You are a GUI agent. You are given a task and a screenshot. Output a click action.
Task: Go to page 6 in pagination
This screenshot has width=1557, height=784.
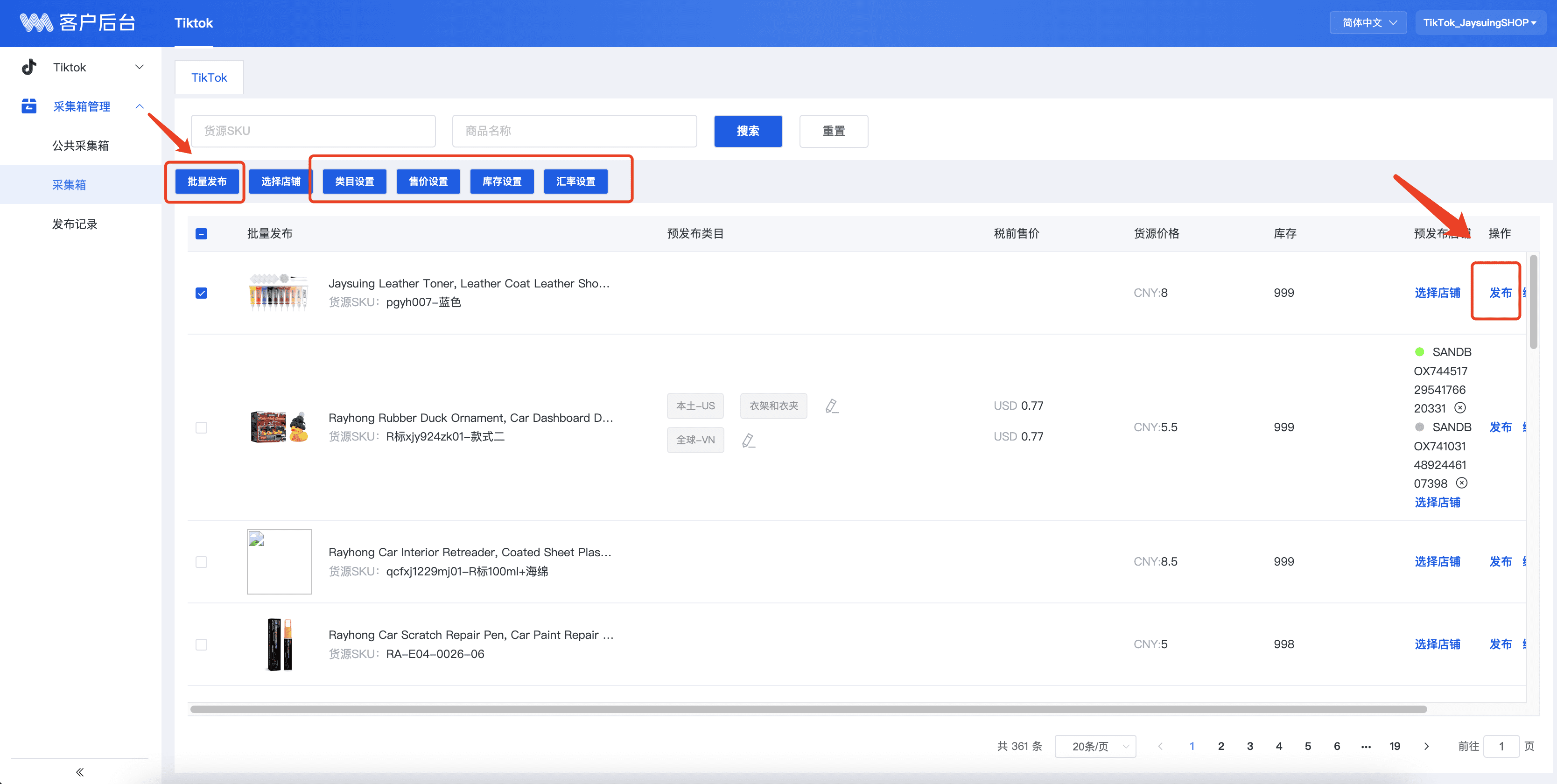[x=1337, y=747]
